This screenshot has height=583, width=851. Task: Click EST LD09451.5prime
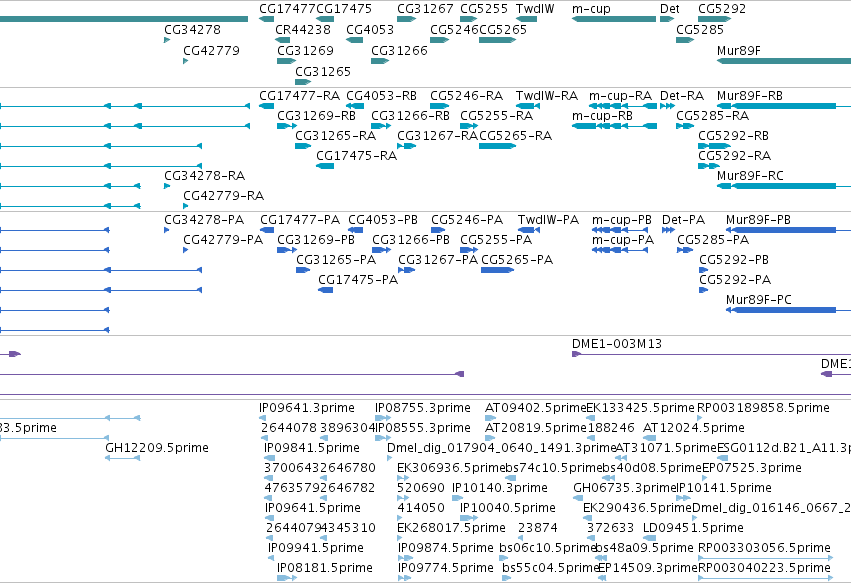coord(650,538)
